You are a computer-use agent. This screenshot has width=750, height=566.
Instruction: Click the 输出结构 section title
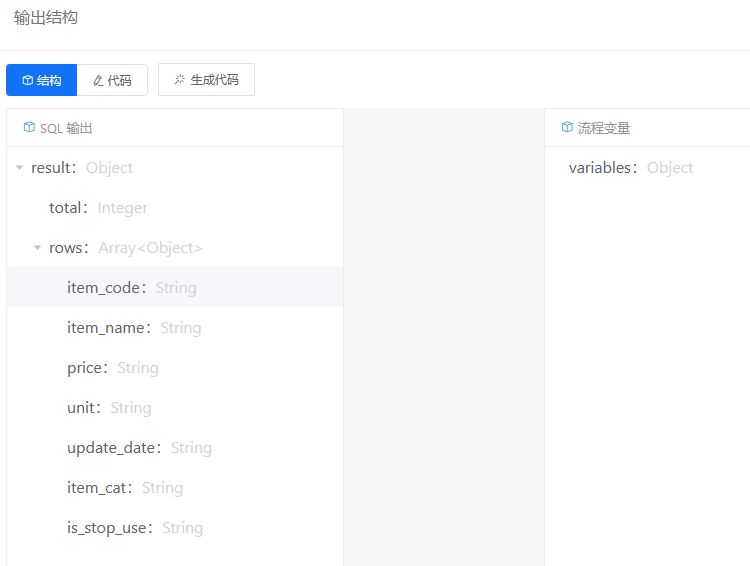(46, 18)
